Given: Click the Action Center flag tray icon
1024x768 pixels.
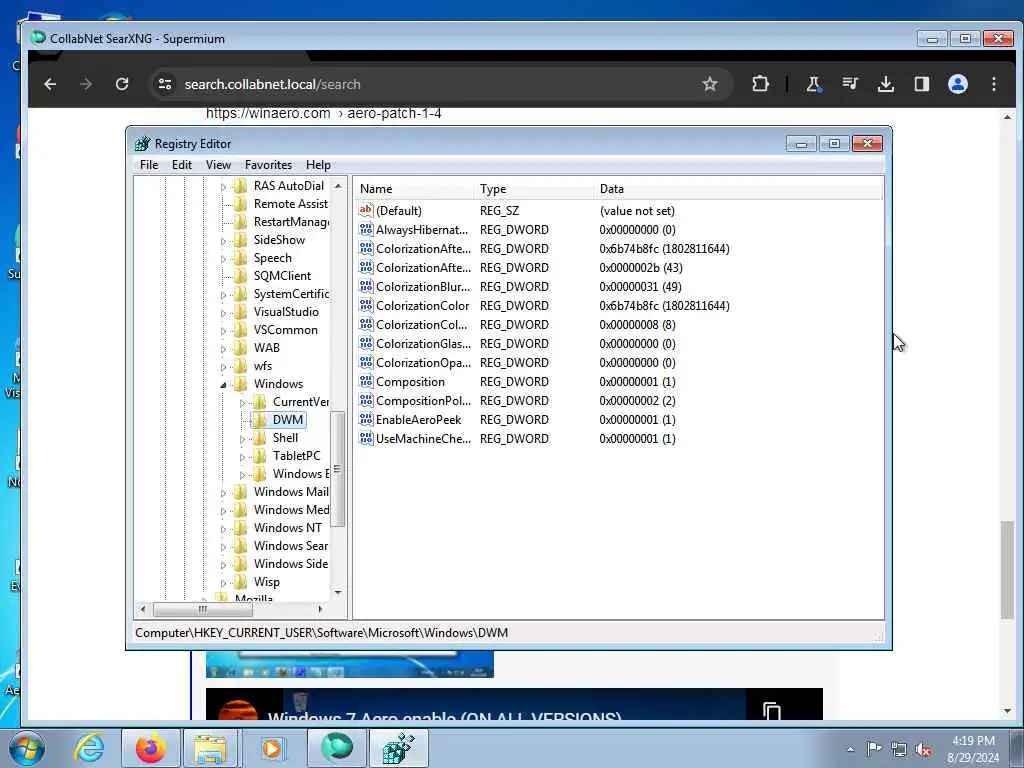Looking at the screenshot, I should (874, 749).
